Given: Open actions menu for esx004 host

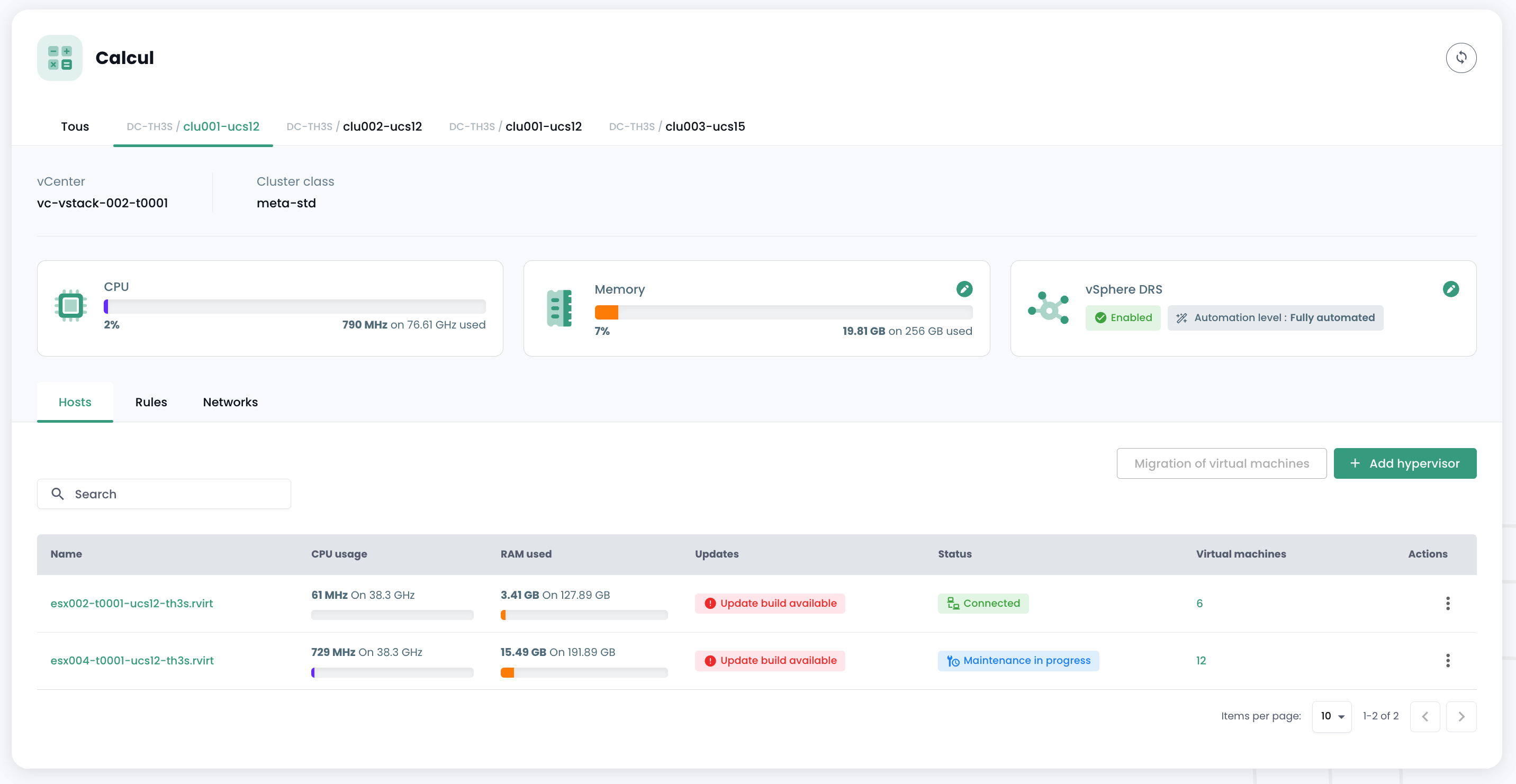Looking at the screenshot, I should coord(1448,661).
